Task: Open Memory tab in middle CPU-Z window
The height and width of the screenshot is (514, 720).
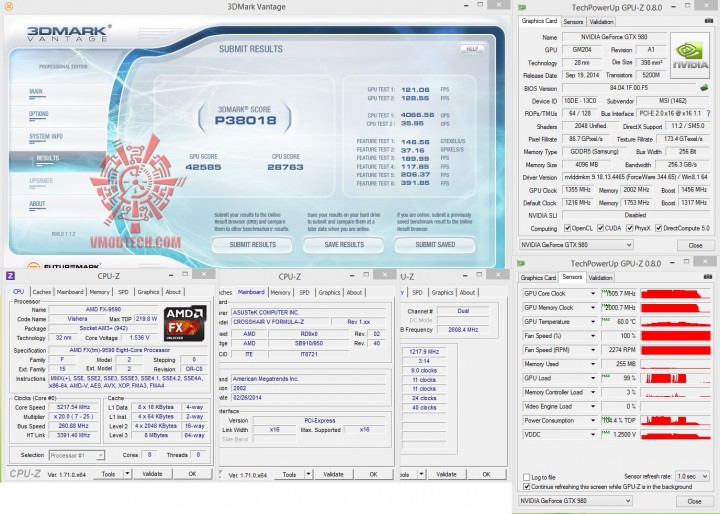Action: 280,292
